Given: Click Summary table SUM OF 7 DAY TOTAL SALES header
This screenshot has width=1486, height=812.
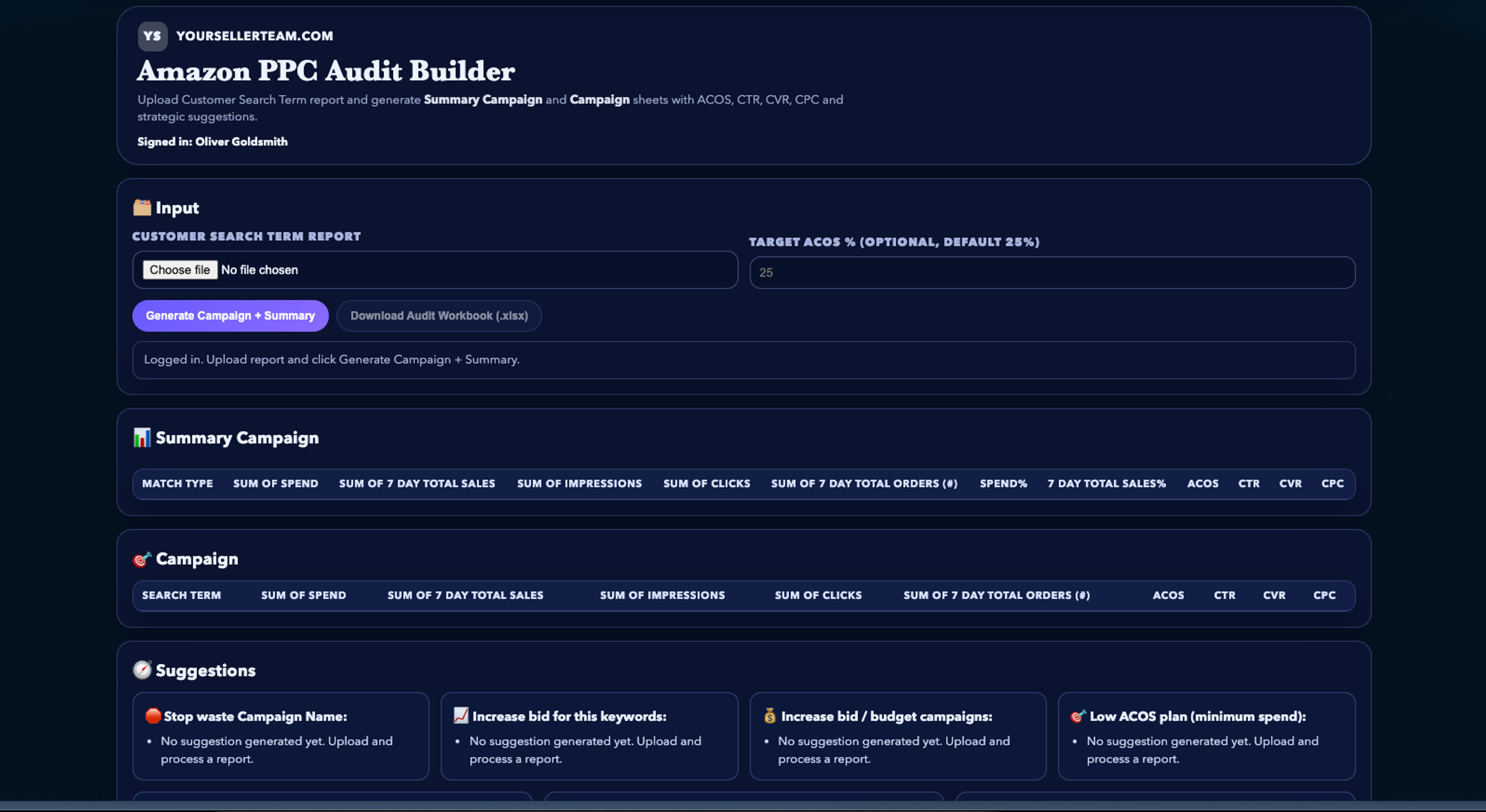Looking at the screenshot, I should (x=417, y=483).
